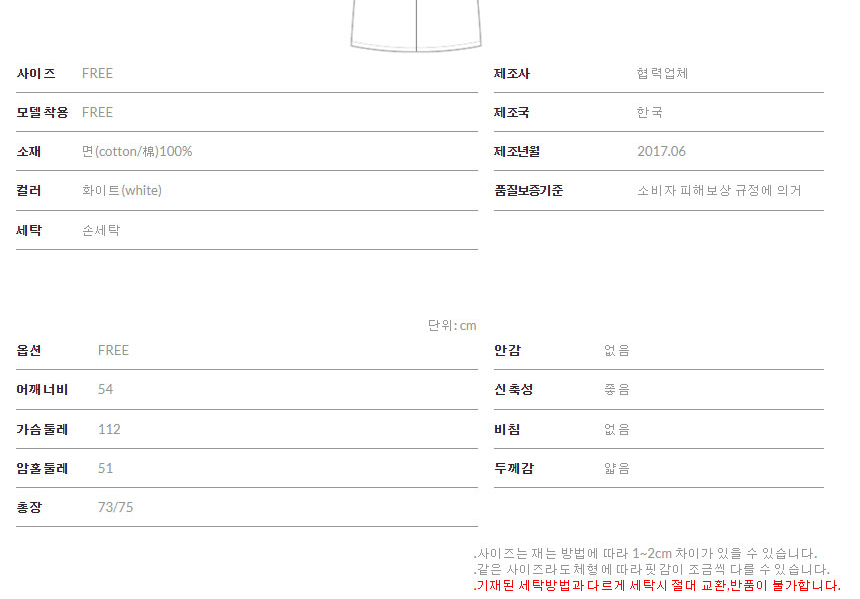The image size is (860, 599).
Task: Click the 안감 lining label
Action: tap(507, 351)
